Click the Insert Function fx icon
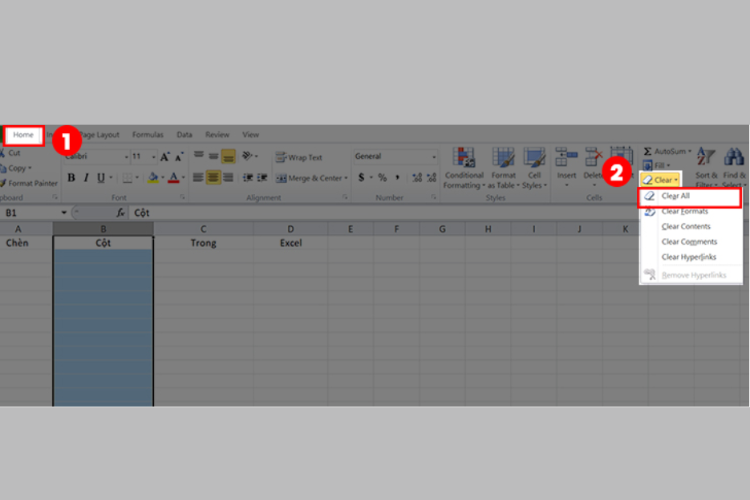The image size is (750, 500). [x=121, y=213]
